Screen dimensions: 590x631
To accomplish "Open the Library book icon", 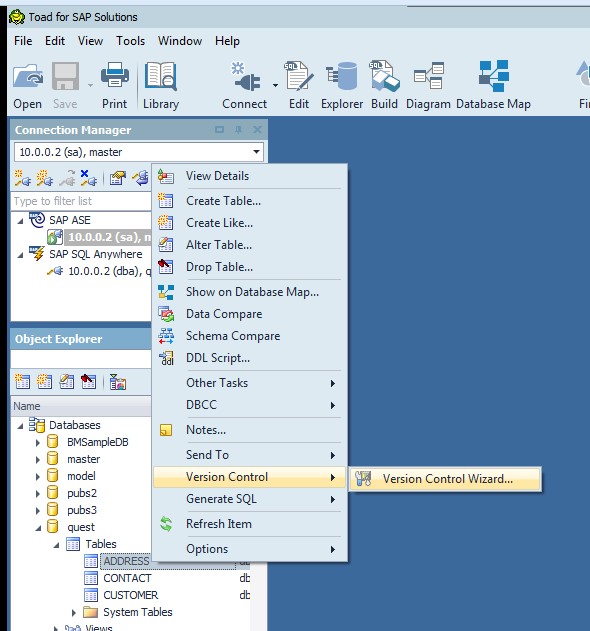I will click(161, 75).
